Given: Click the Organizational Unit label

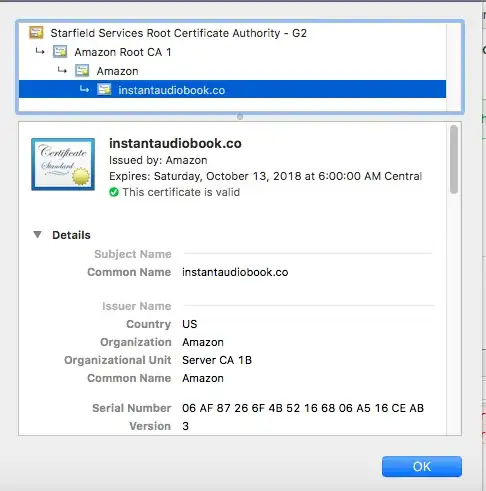Looking at the screenshot, I should point(118,360).
